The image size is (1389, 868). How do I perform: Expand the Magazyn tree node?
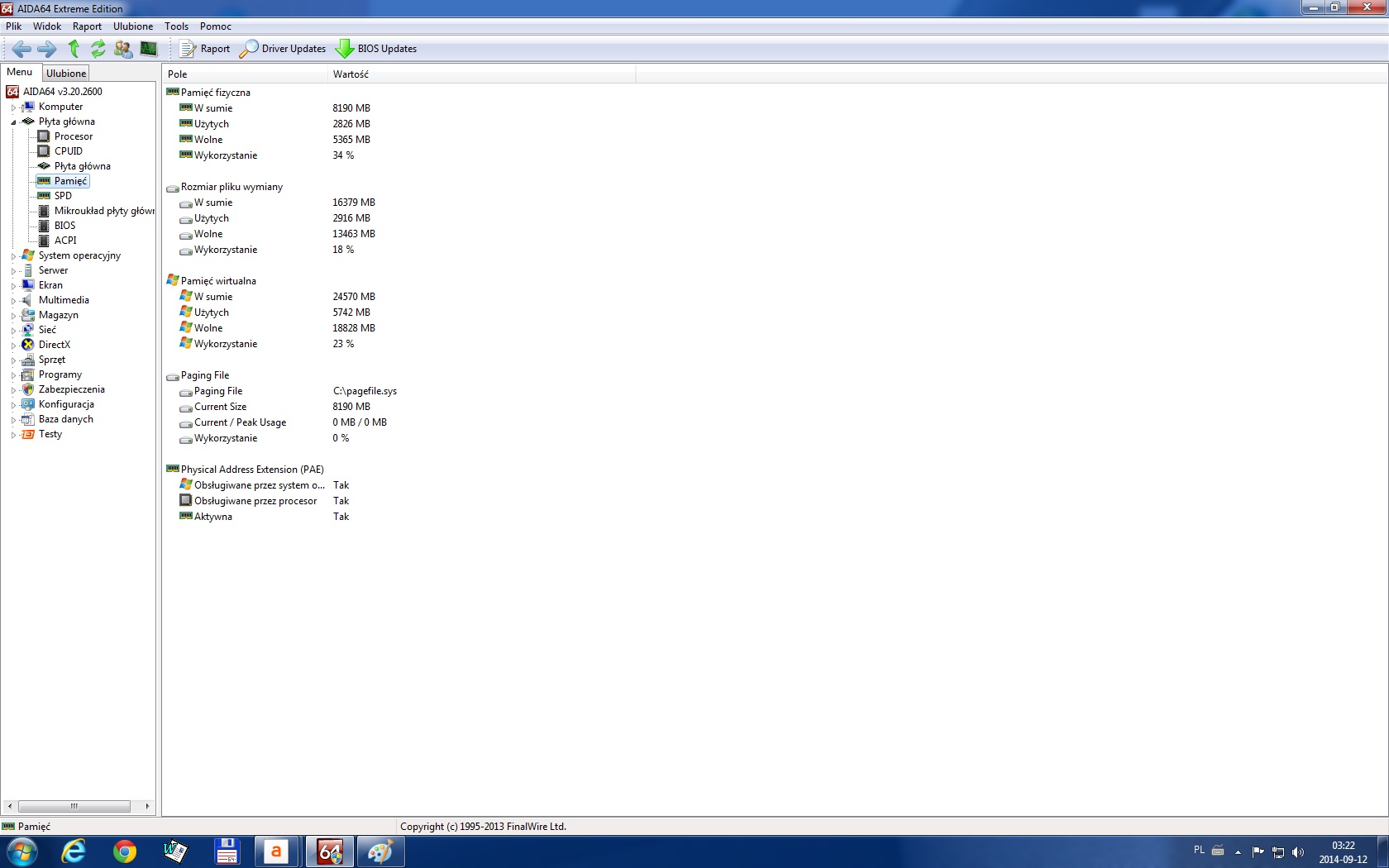point(13,316)
